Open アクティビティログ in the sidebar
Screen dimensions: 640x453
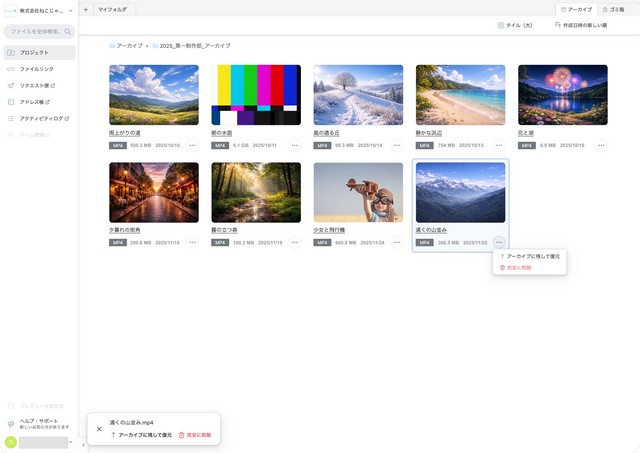(x=40, y=118)
